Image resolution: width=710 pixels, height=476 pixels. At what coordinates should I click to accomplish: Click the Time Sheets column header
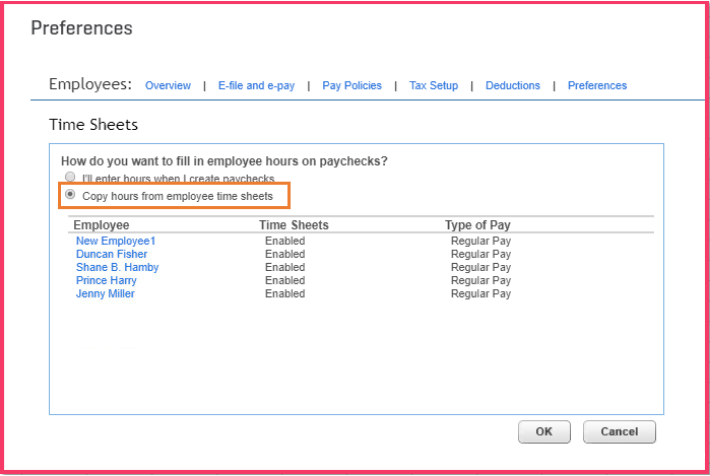[x=294, y=225]
